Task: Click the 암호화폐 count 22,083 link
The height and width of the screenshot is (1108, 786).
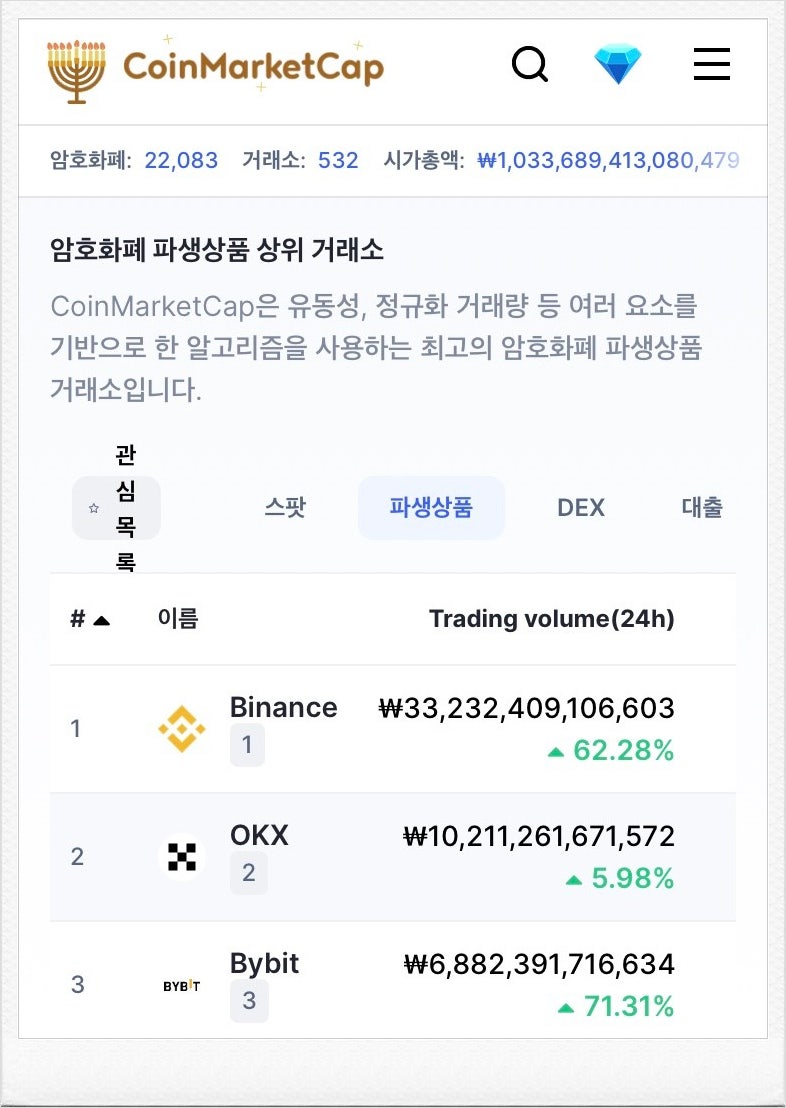Action: pyautogui.click(x=181, y=160)
